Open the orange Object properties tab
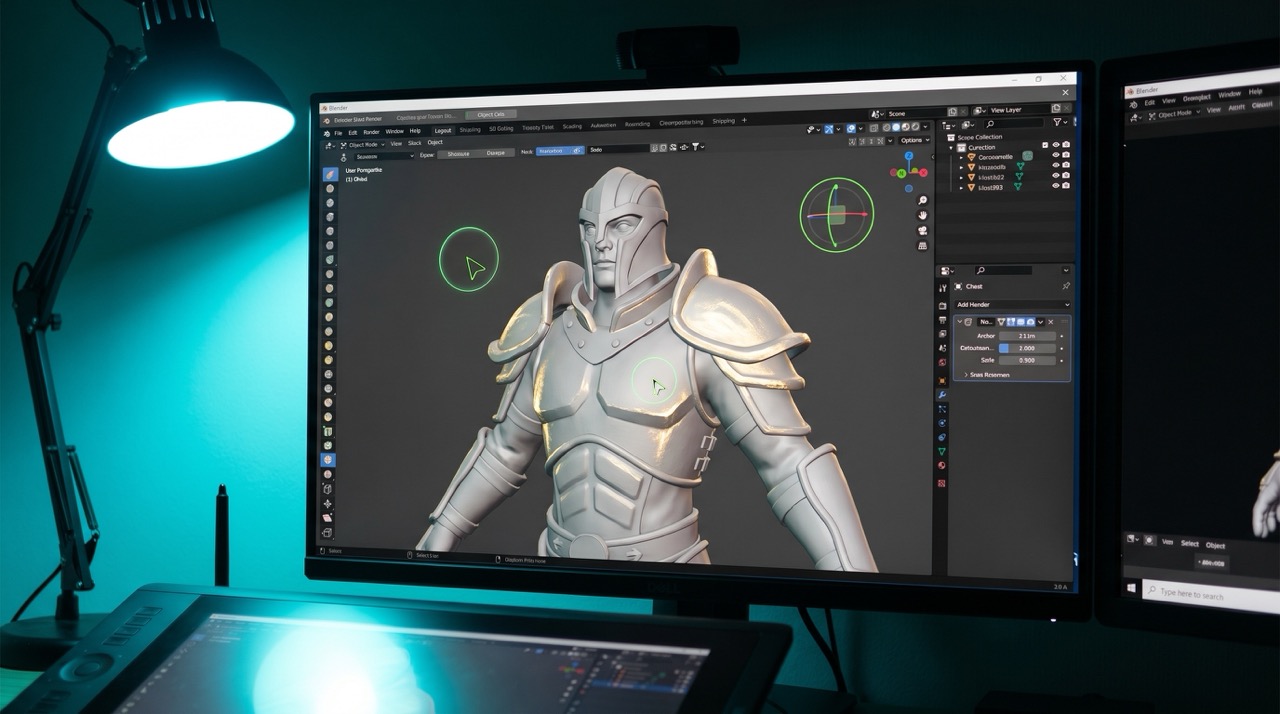Screen dimensions: 1280x714 (942, 380)
